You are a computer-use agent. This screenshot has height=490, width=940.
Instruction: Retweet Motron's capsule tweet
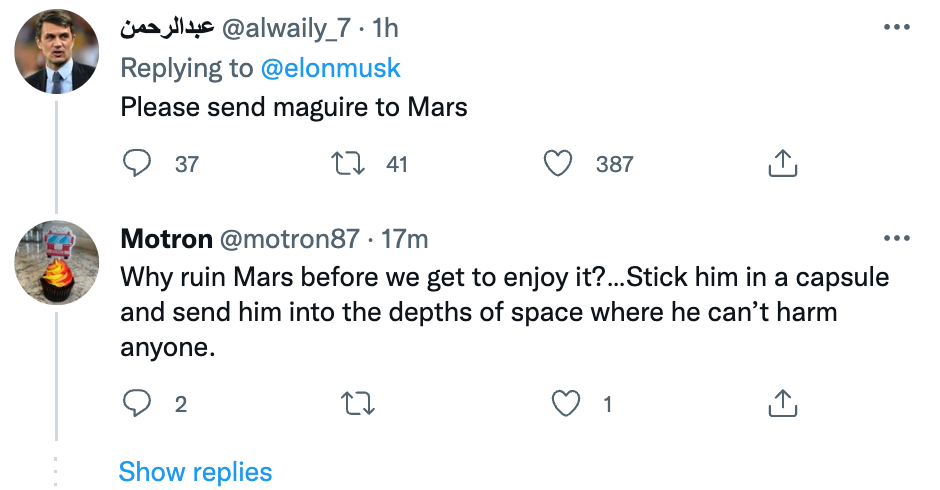pos(357,404)
